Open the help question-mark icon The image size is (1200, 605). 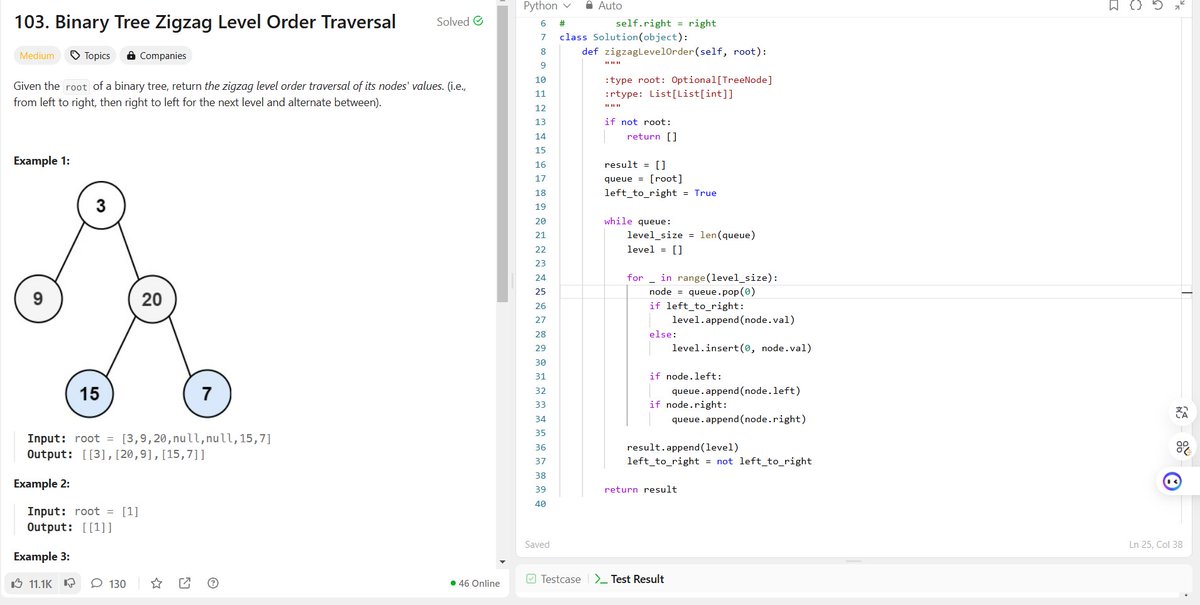tap(212, 583)
